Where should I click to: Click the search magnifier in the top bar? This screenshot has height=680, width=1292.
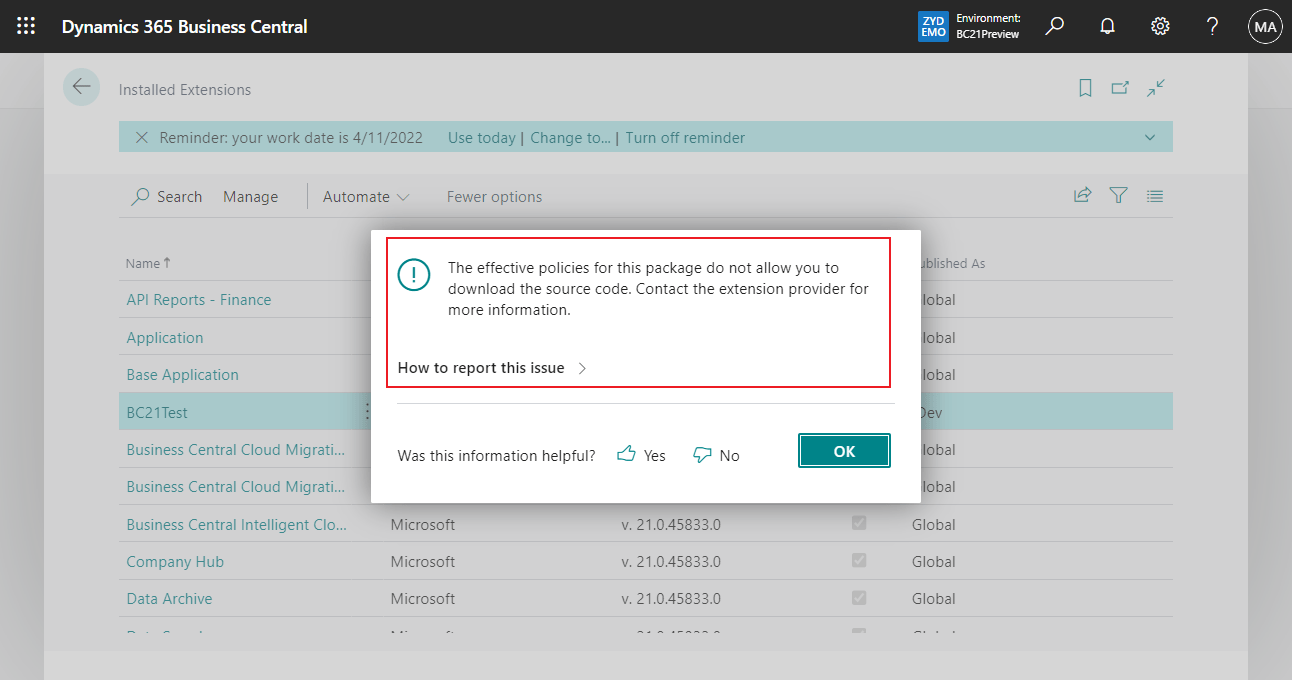pyautogui.click(x=1054, y=25)
